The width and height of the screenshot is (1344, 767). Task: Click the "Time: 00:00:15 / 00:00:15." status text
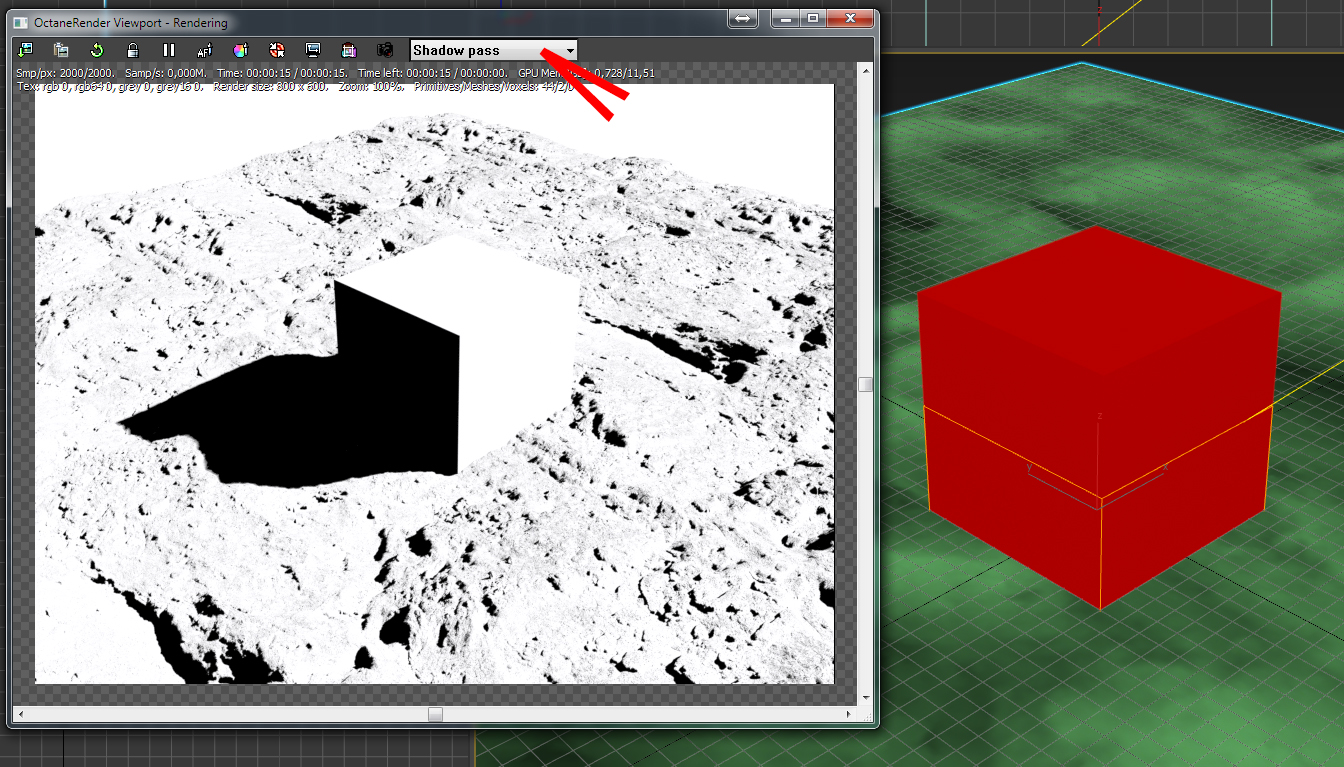coord(282,73)
